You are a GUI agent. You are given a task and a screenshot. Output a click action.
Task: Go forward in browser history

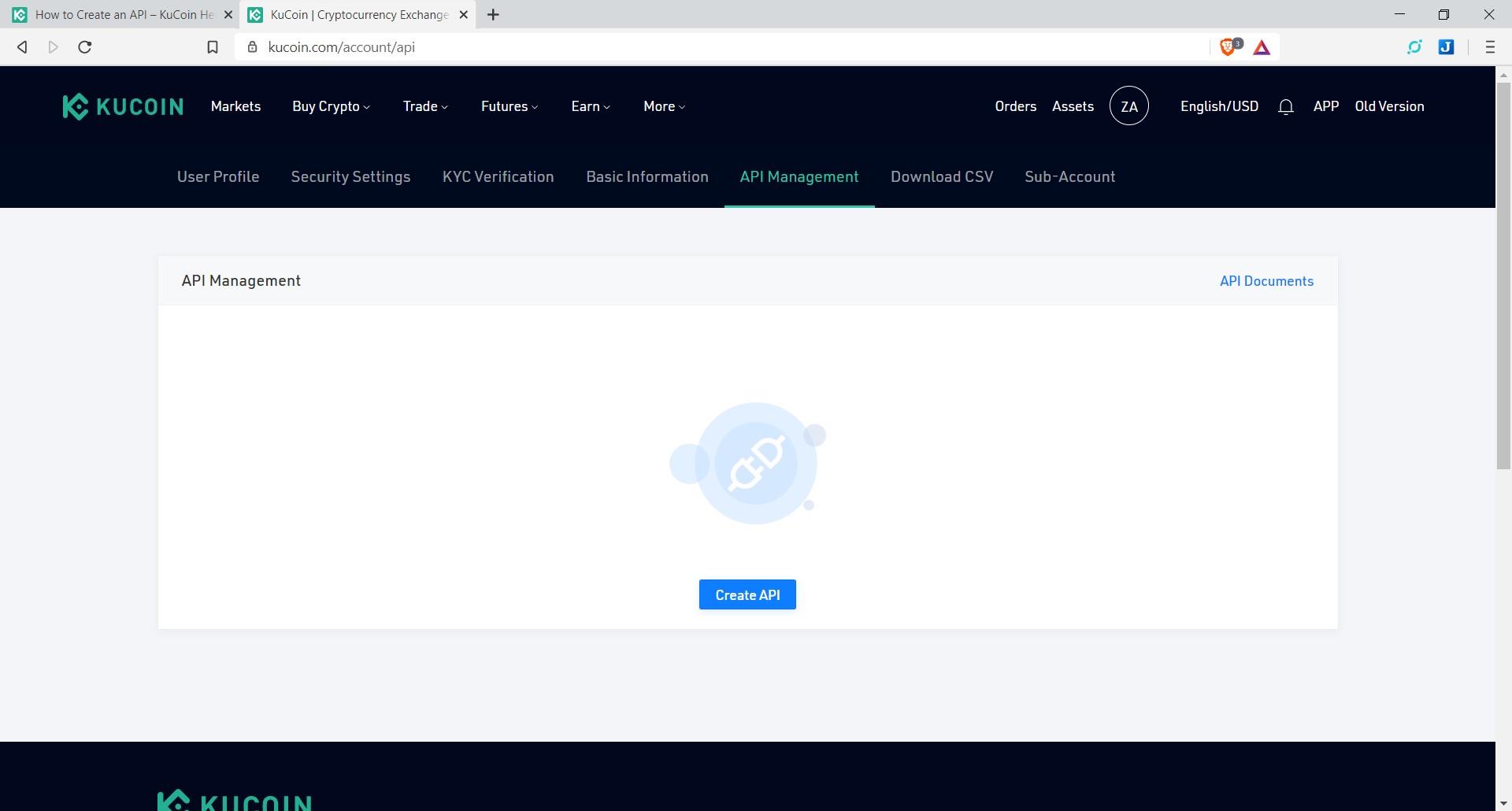tap(54, 47)
